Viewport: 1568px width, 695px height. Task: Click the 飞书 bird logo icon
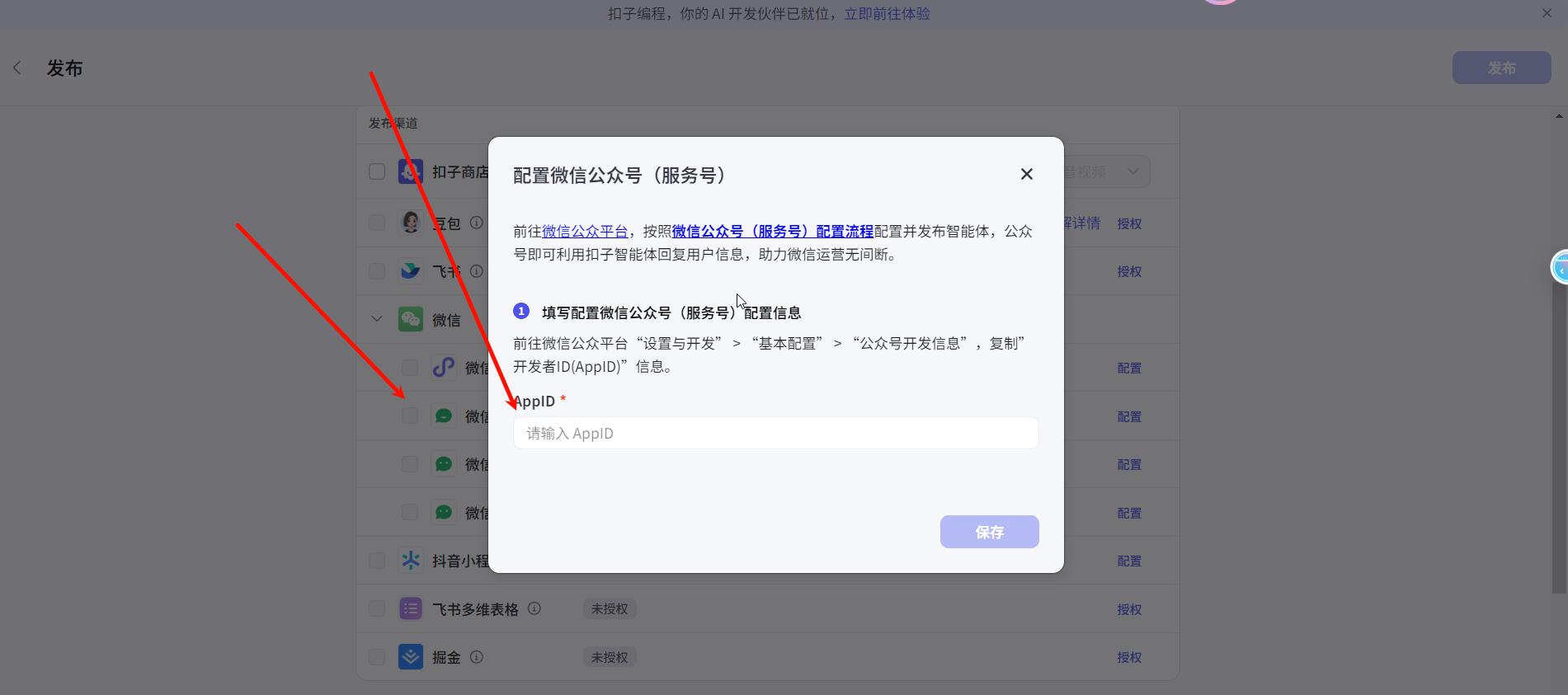tap(411, 271)
